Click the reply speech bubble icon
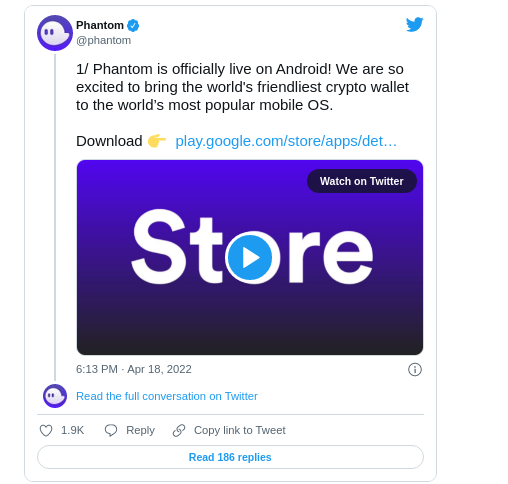The image size is (508, 484). pos(111,430)
